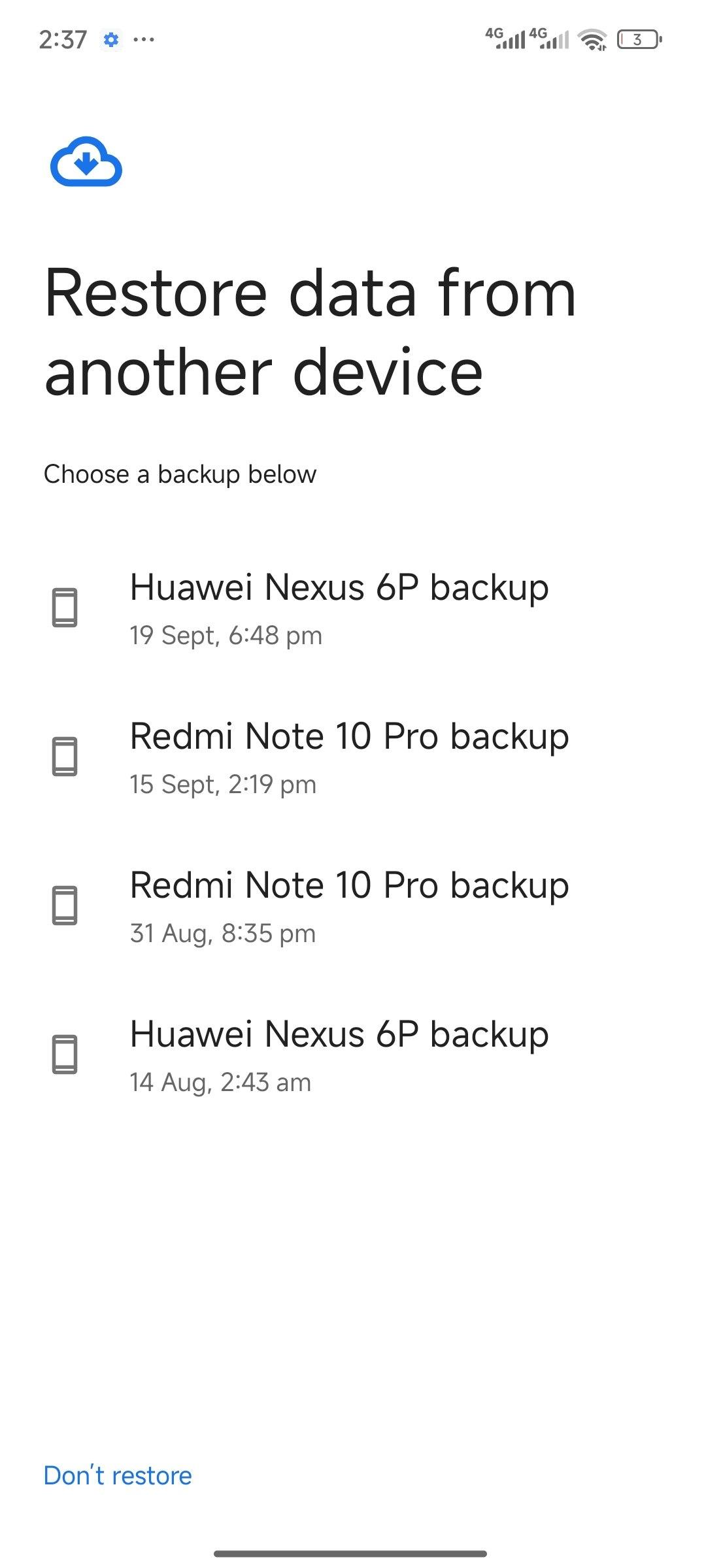Viewport: 706px width, 1568px height.
Task: Tap the "19 Sept, 6:48 pm" timestamp
Action: 226,636
